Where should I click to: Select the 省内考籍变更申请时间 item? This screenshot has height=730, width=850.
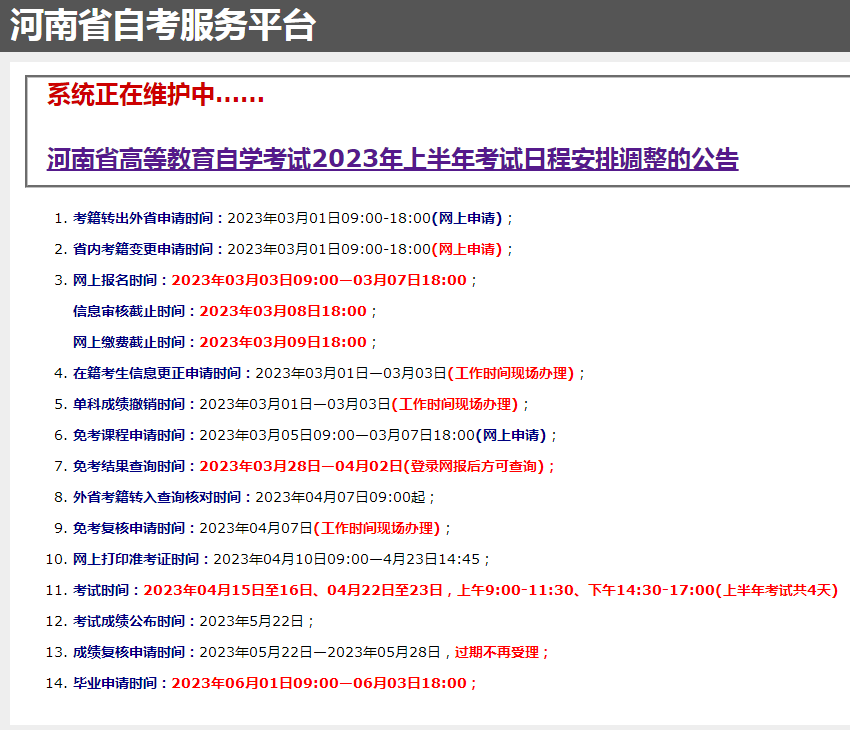[149, 249]
